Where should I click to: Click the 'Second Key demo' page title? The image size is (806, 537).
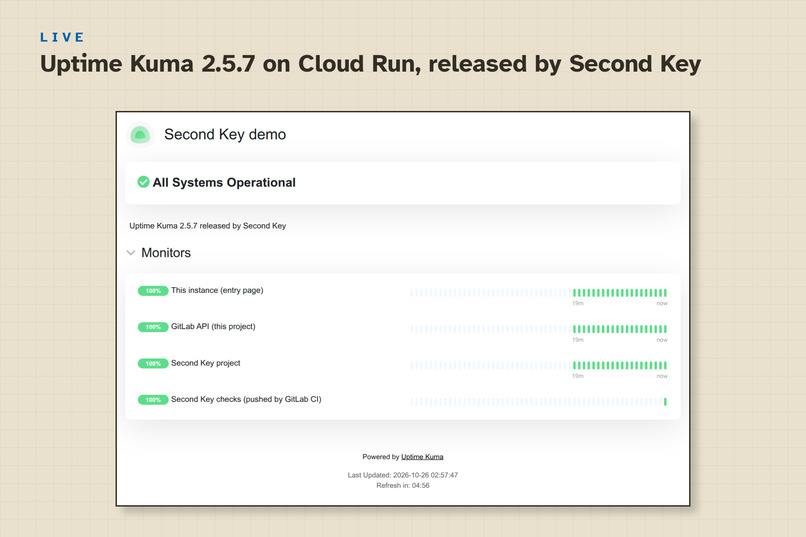[225, 134]
